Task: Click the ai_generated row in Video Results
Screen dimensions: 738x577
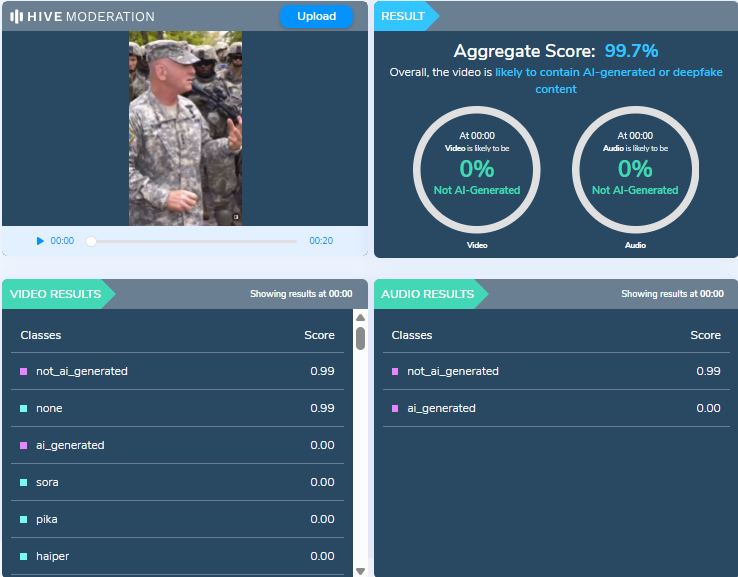Action: (x=177, y=445)
